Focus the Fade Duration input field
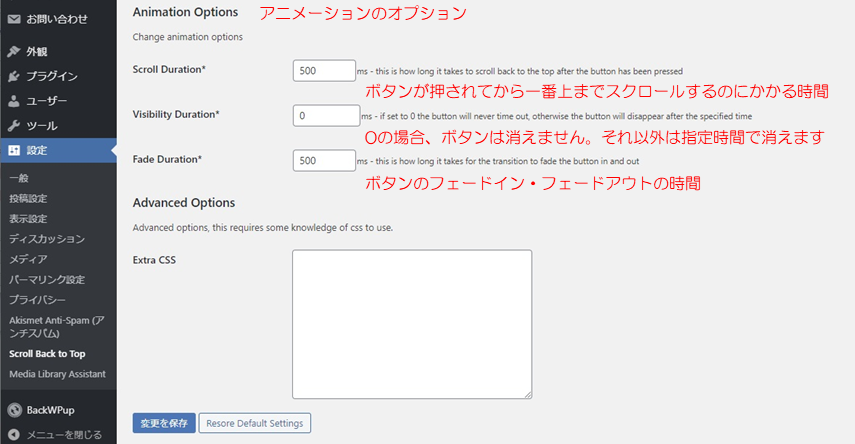Viewport: 855px width, 444px height. (324, 160)
